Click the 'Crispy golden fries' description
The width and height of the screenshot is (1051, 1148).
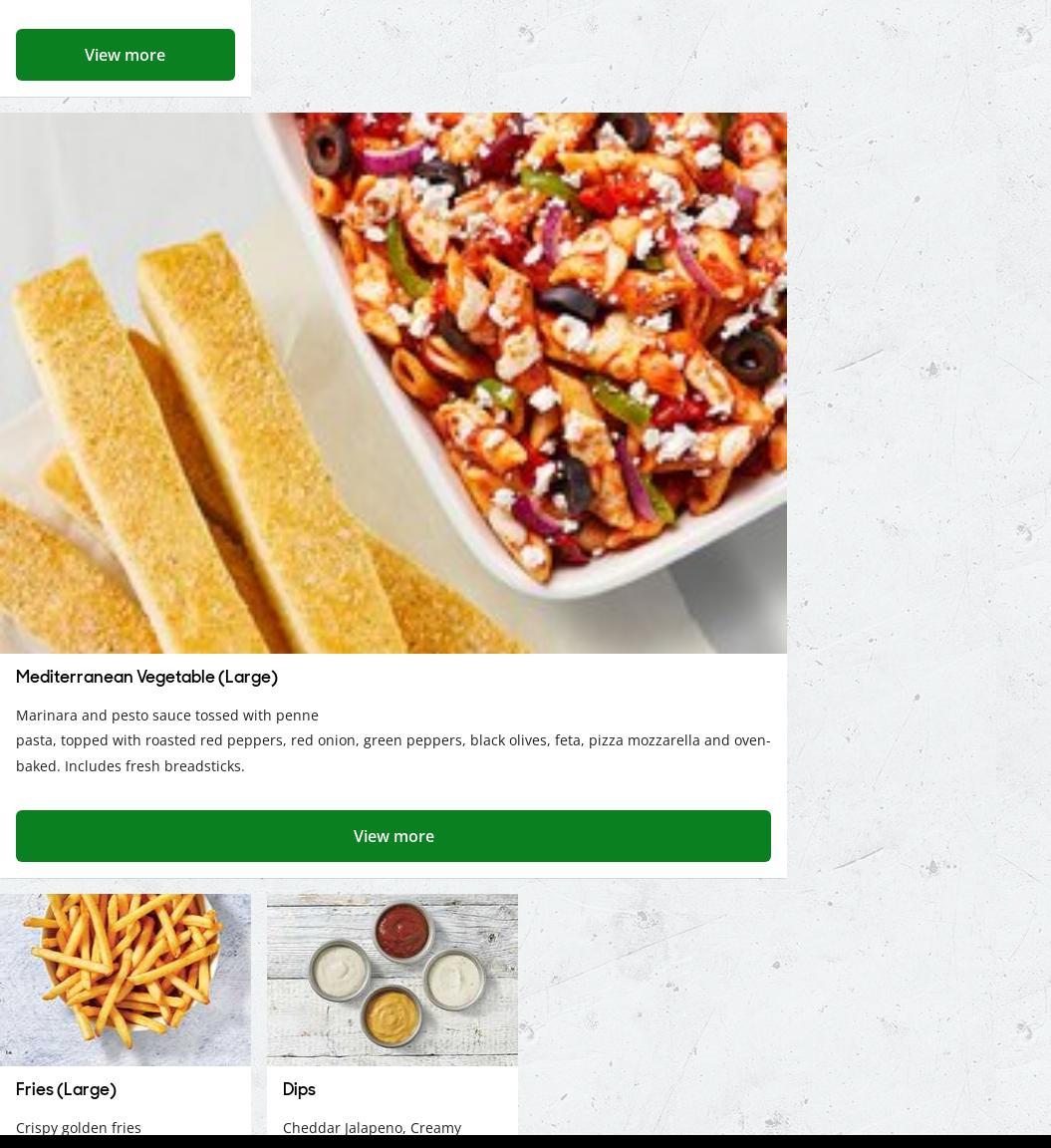coord(79,1127)
